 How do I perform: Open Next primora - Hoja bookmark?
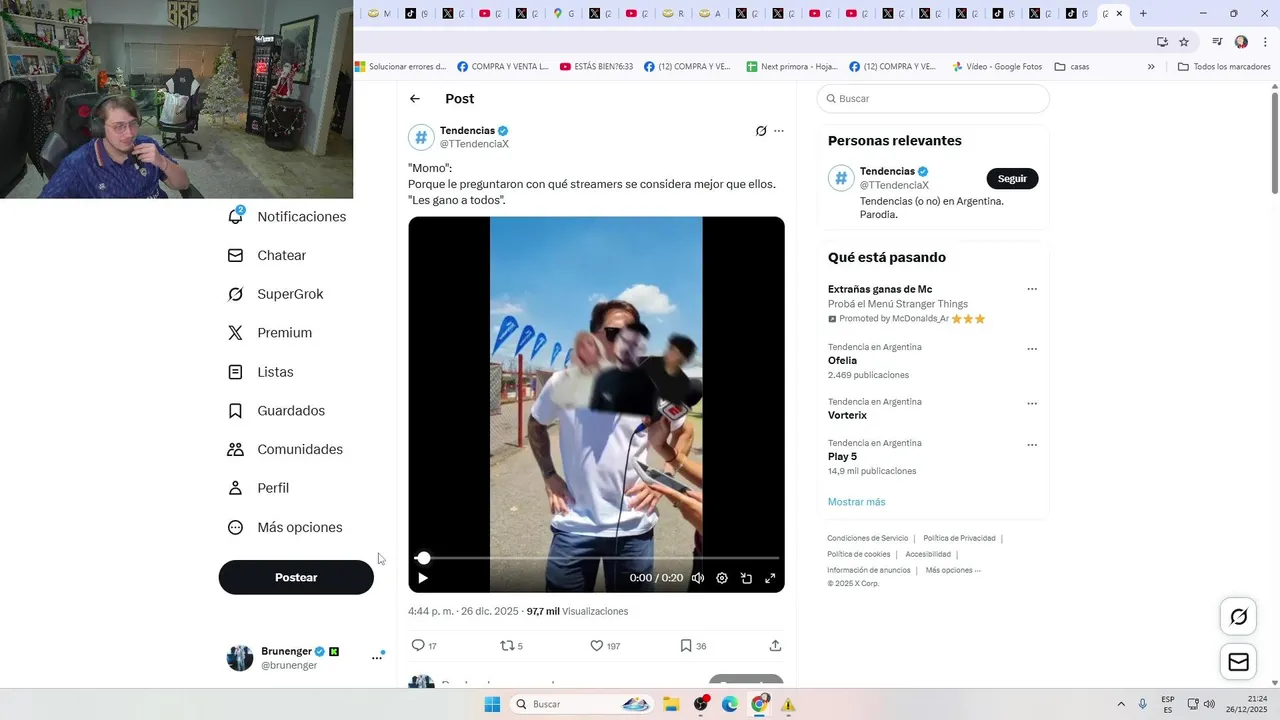click(x=792, y=67)
